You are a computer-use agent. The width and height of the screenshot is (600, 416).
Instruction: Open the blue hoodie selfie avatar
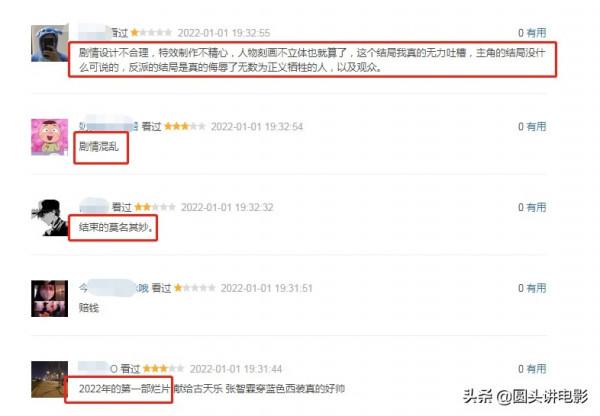(50, 43)
